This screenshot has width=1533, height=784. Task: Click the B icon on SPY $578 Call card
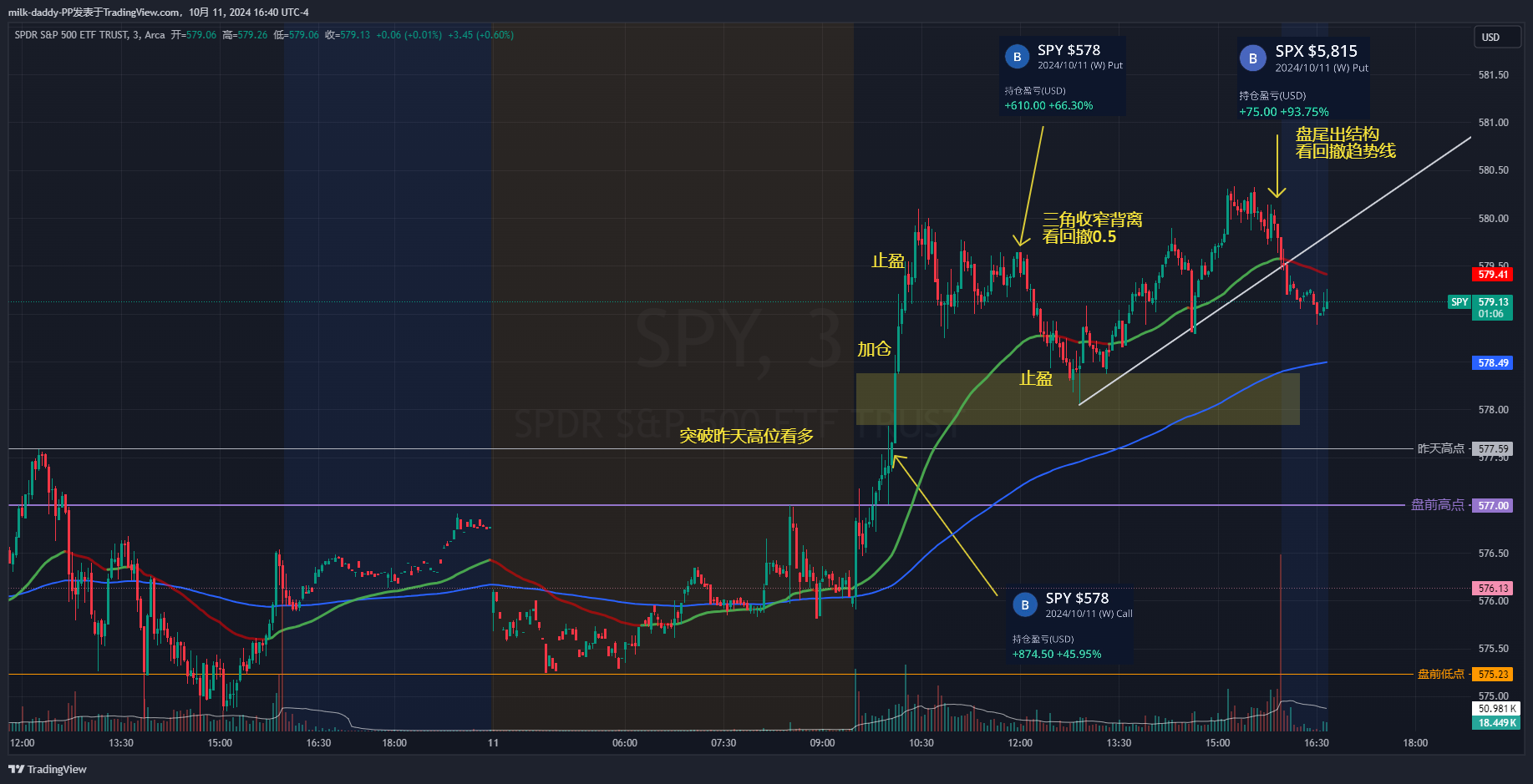click(x=1025, y=604)
